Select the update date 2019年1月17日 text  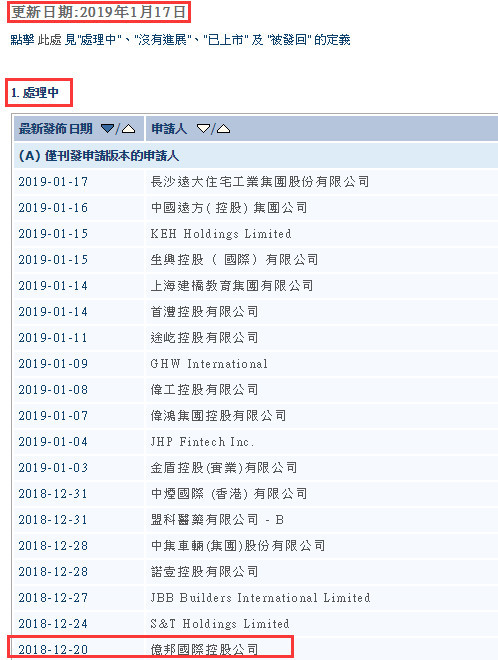click(133, 12)
